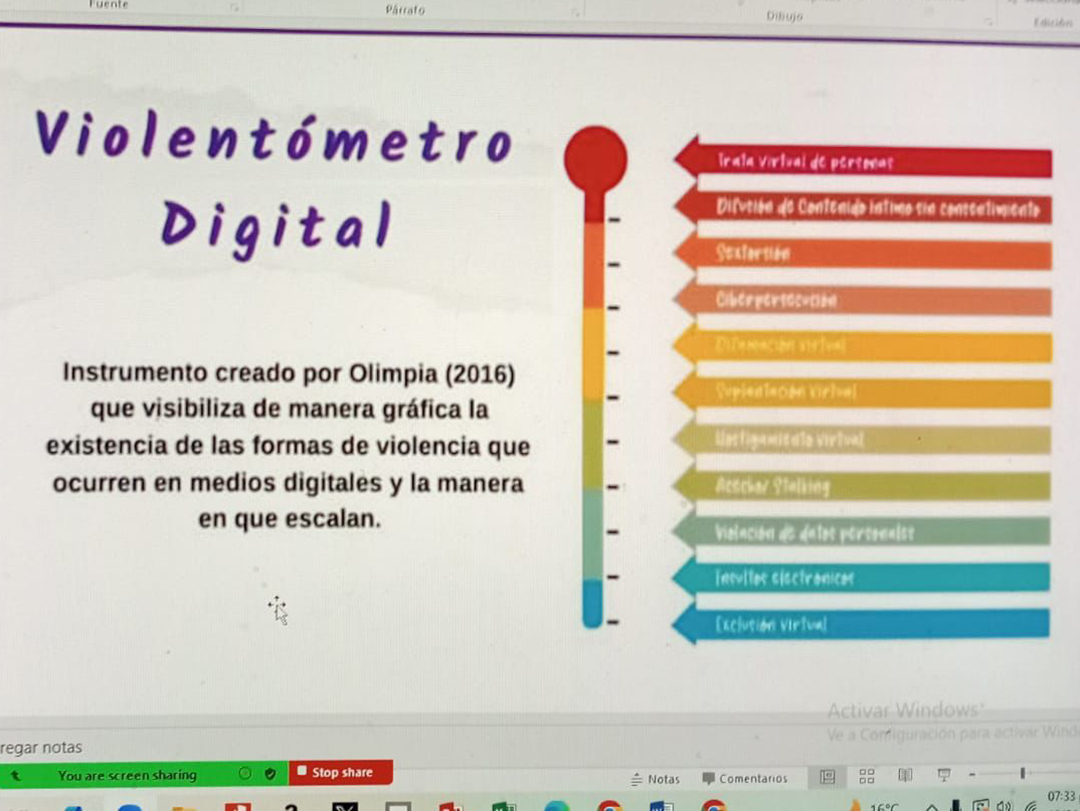This screenshot has width=1080, height=811.
Task: Stop the Zoom screen share
Action: click(x=341, y=773)
